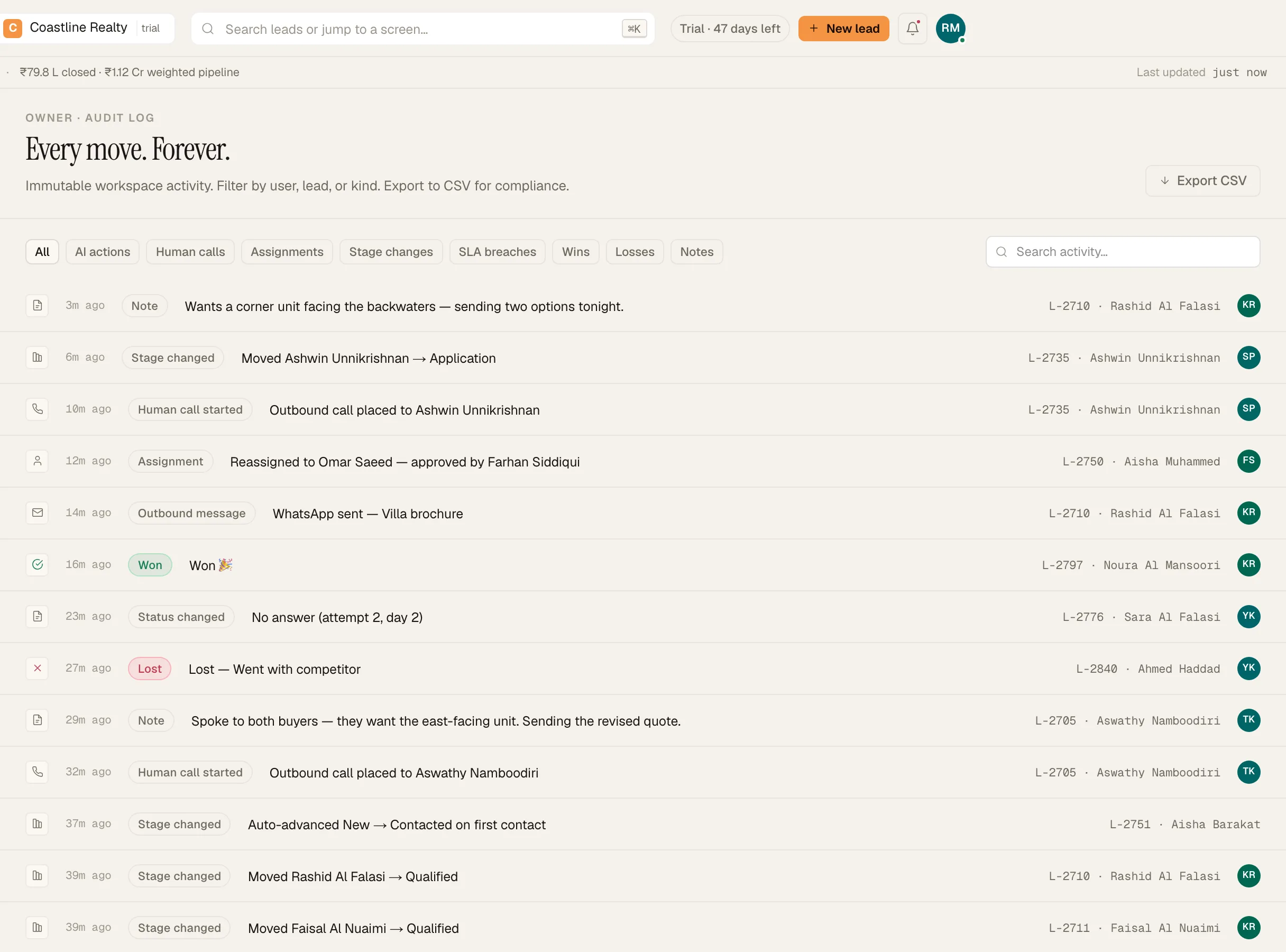Open lead L-2751 Aisha Barakat

pyautogui.click(x=1184, y=824)
